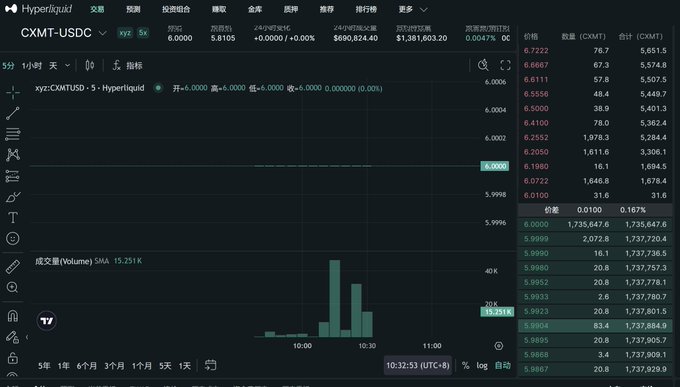Set chart range to 5天
The height and width of the screenshot is (387, 680).
coord(165,366)
